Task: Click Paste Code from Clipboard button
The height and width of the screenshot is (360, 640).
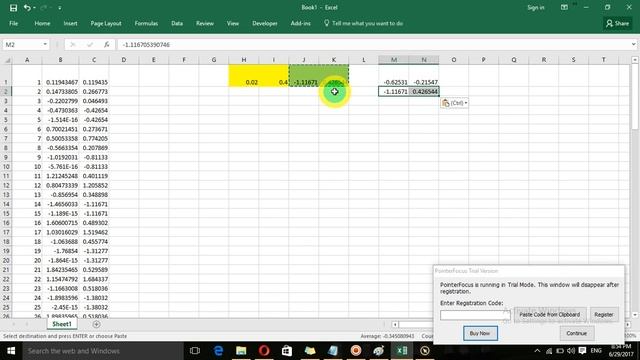Action: pos(550,315)
